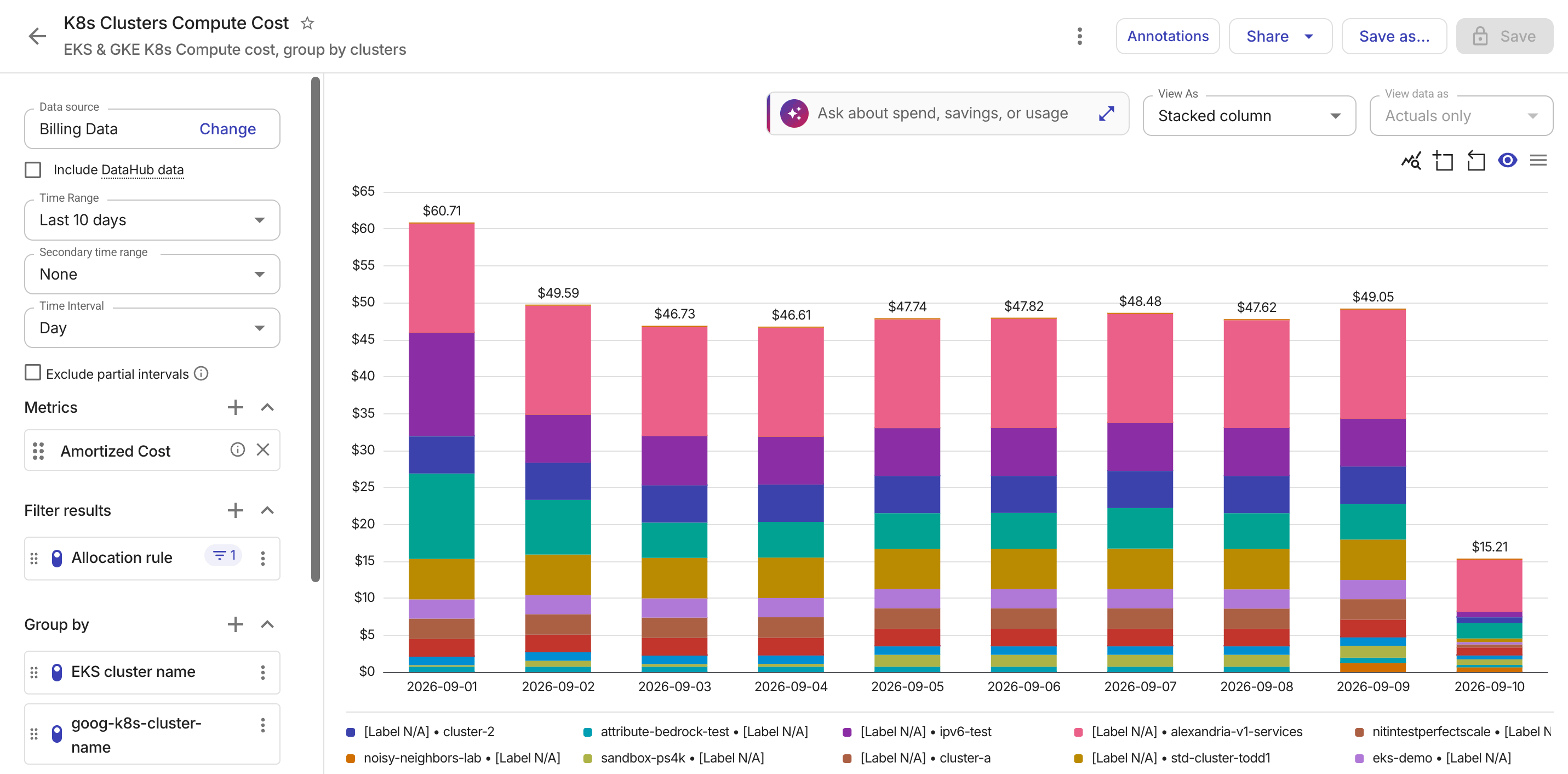
Task: Click the chart reset zoom icon
Action: pos(1475,161)
